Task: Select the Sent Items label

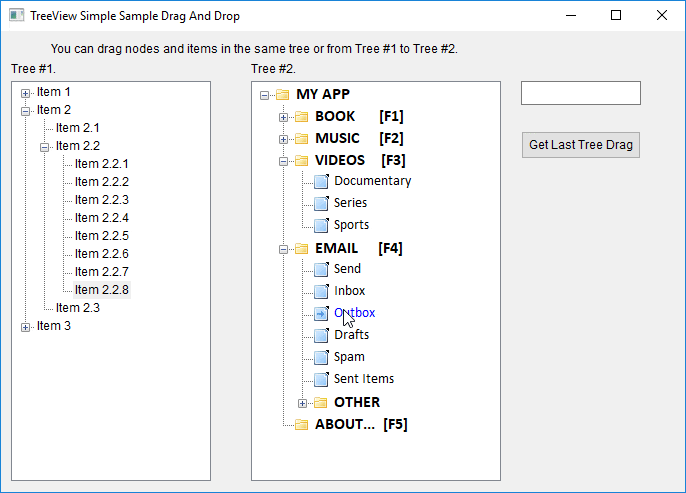Action: [x=364, y=378]
